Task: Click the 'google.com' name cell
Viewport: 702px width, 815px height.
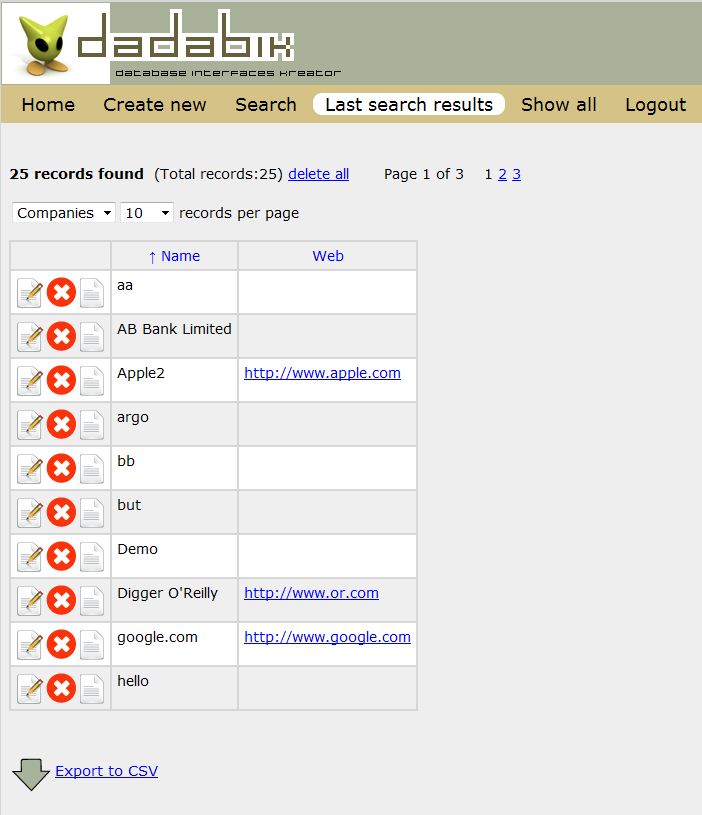Action: click(x=174, y=644)
